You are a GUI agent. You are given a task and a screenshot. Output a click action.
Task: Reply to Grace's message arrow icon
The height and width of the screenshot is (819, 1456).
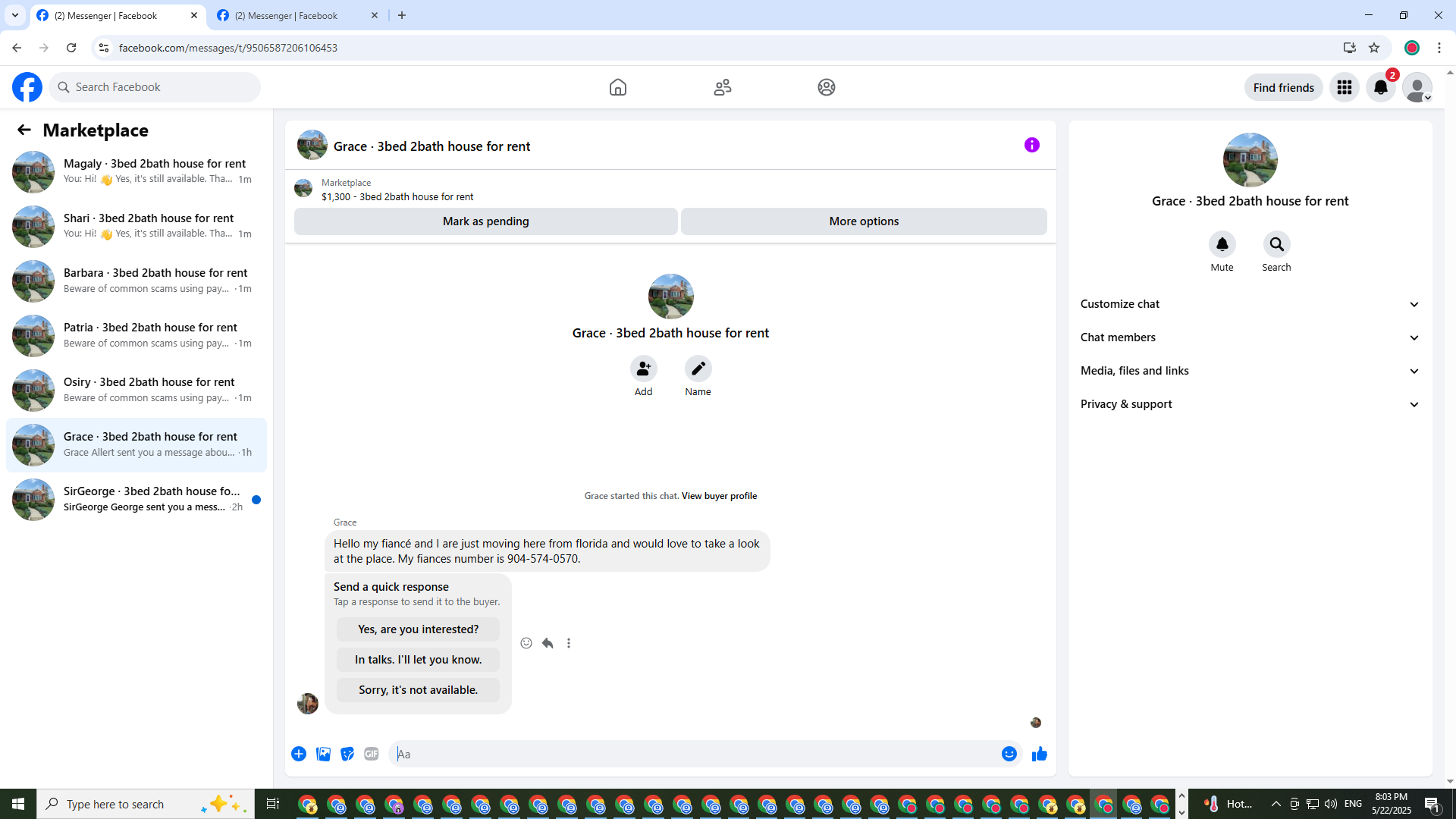coord(548,643)
